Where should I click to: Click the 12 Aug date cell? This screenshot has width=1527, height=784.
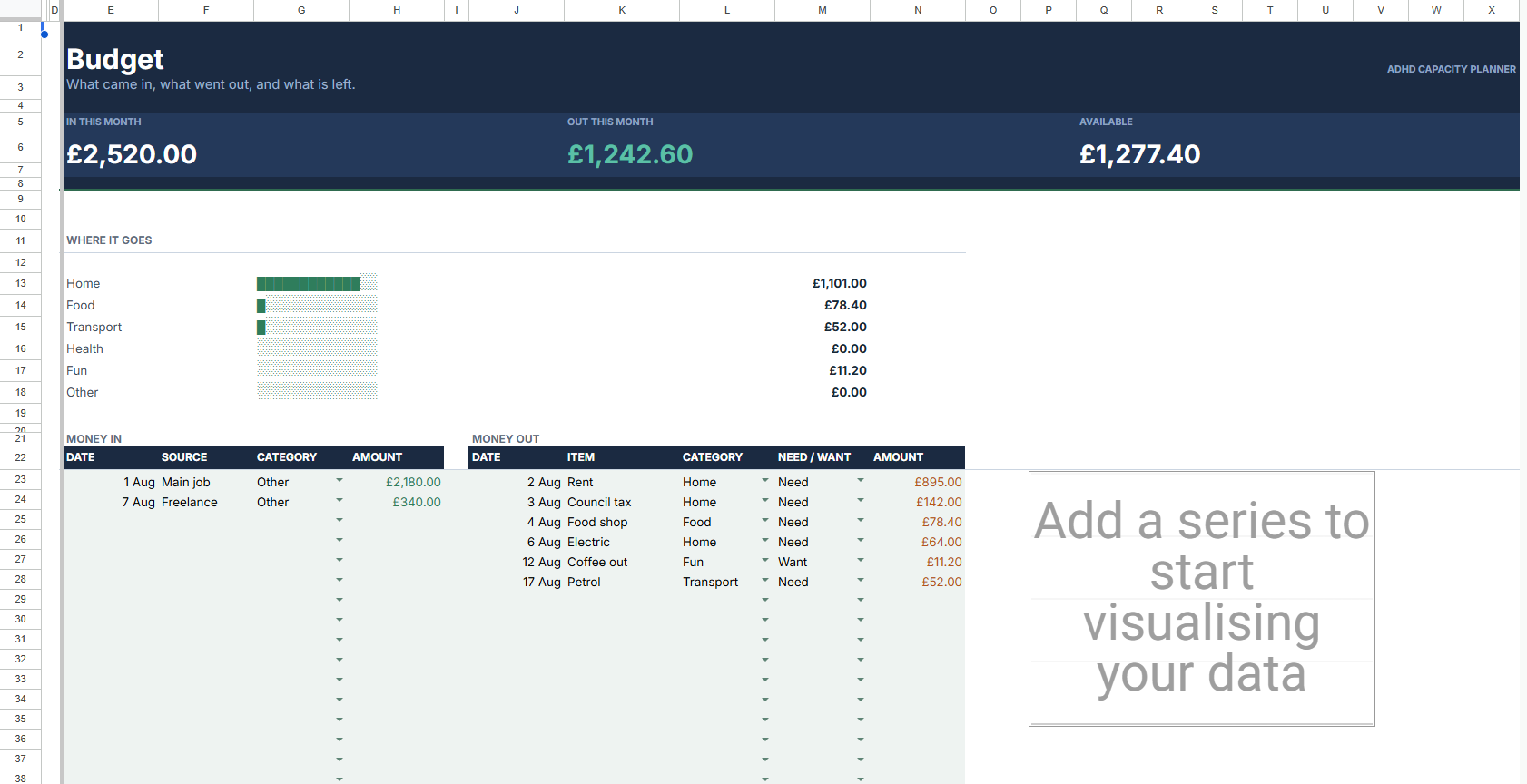[517, 562]
